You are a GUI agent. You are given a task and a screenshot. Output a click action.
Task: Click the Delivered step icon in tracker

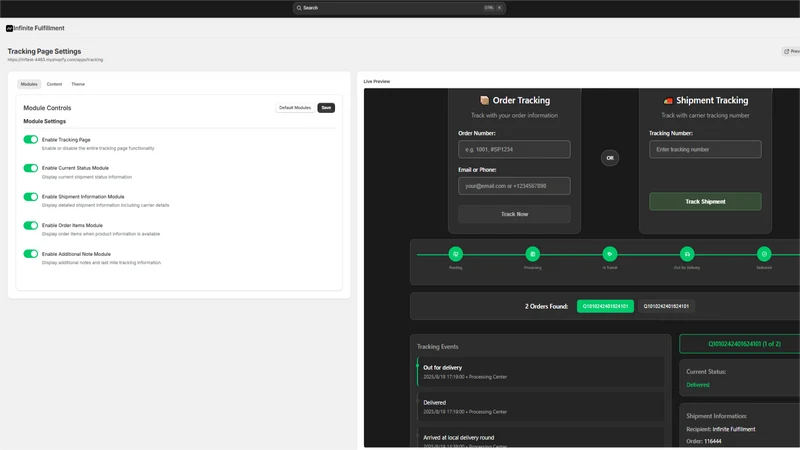tap(764, 254)
